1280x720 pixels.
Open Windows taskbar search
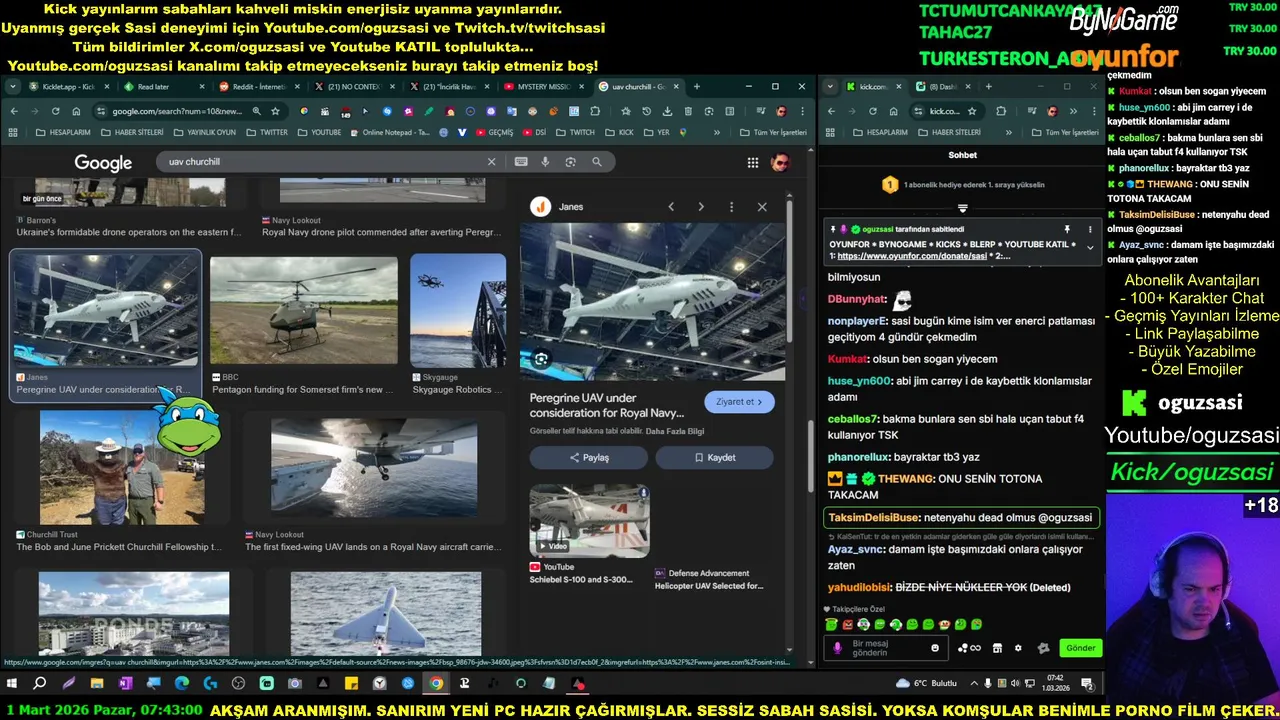(40, 684)
